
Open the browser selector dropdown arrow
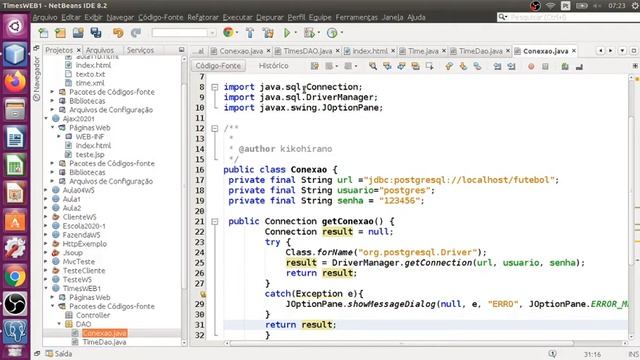[237, 33]
